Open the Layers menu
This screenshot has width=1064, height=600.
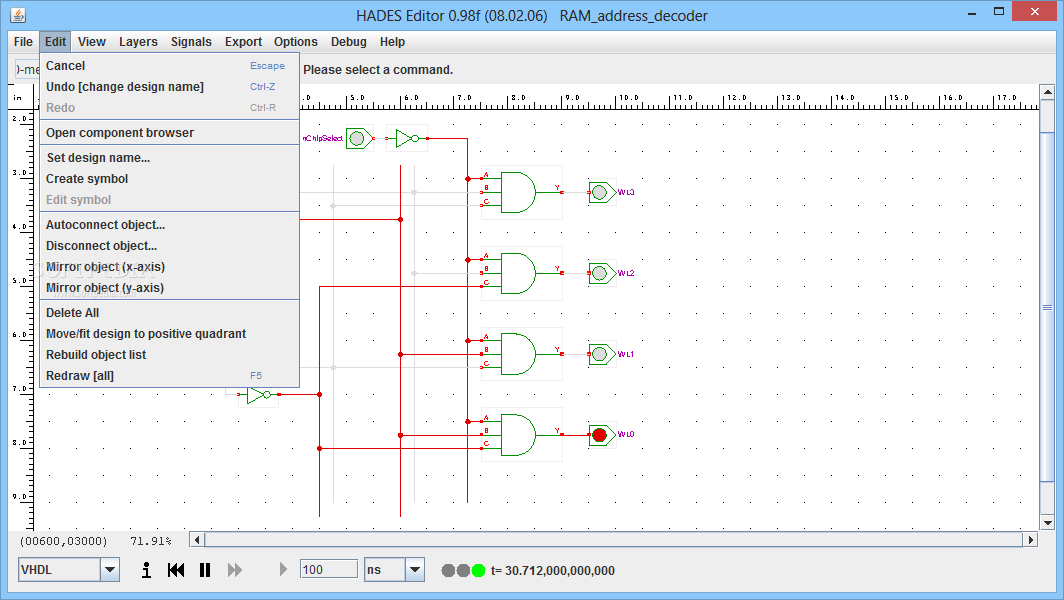[138, 42]
